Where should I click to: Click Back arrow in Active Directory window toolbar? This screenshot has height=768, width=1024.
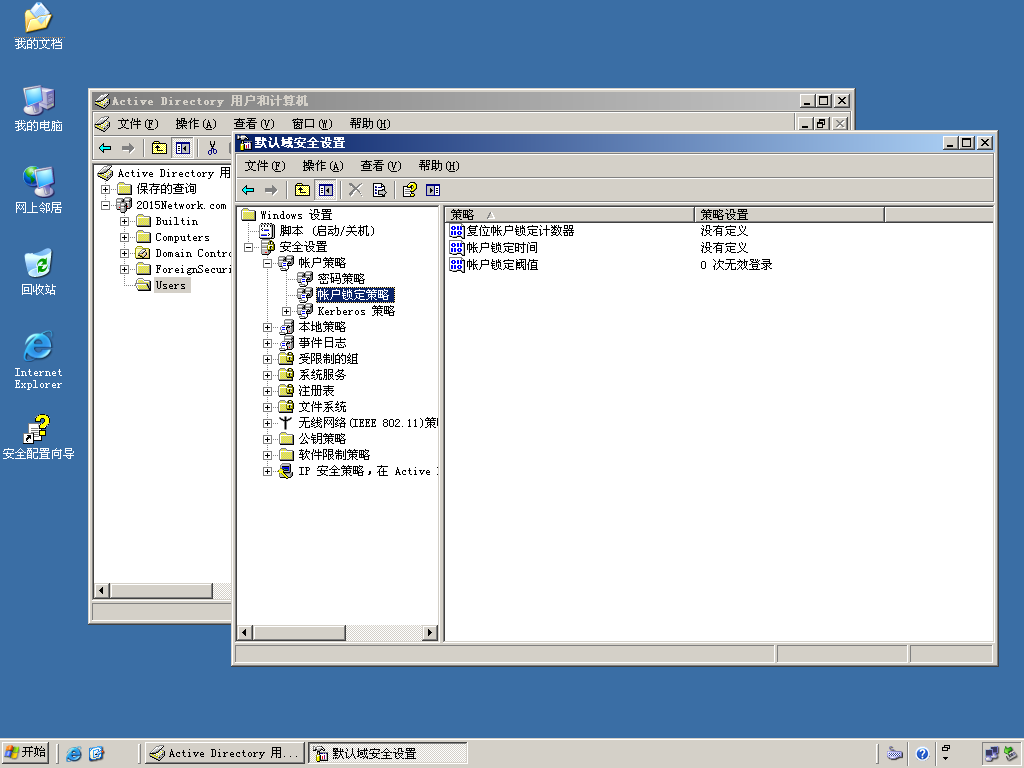pos(105,148)
